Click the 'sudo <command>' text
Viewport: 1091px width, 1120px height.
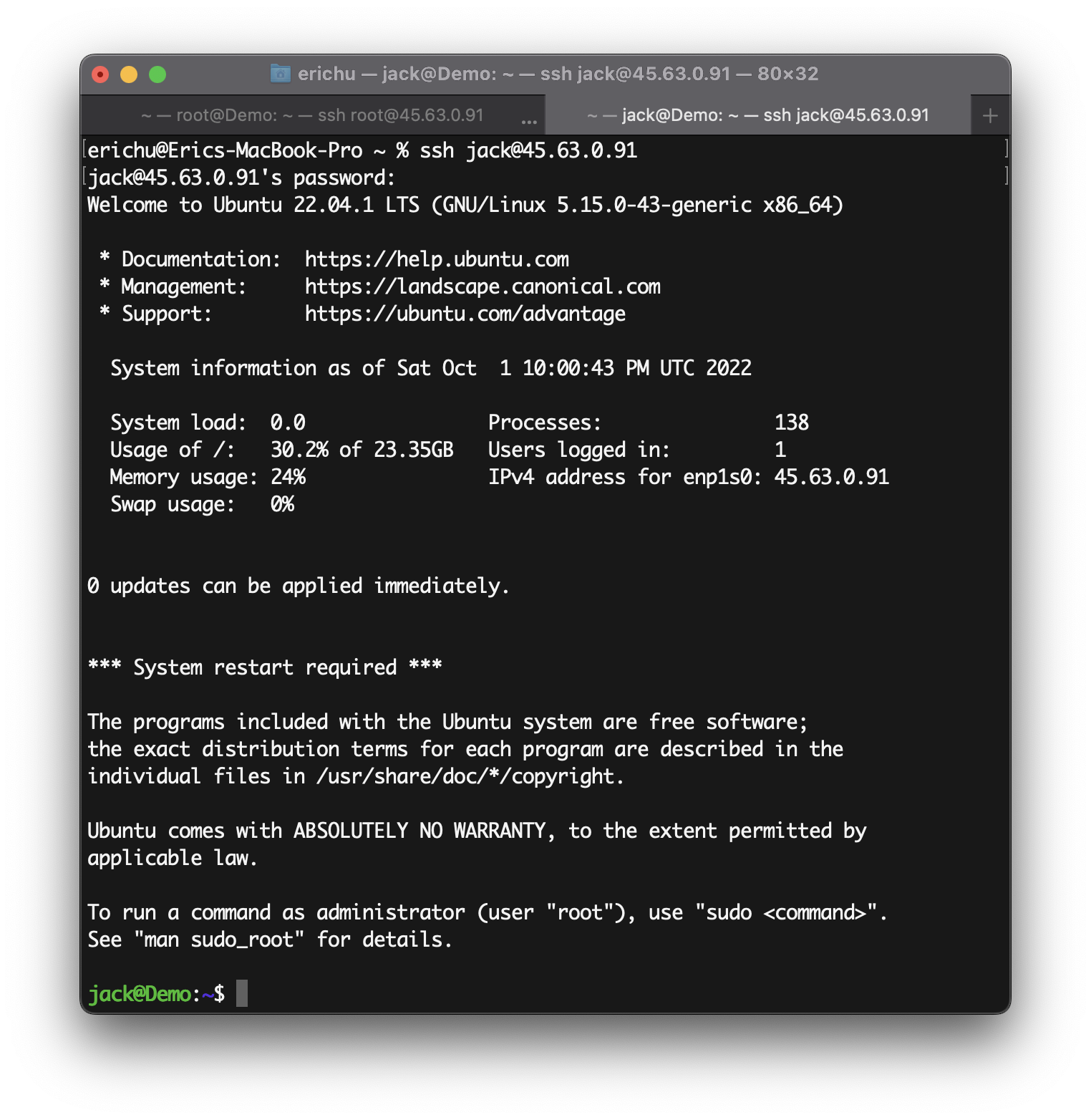click(787, 912)
